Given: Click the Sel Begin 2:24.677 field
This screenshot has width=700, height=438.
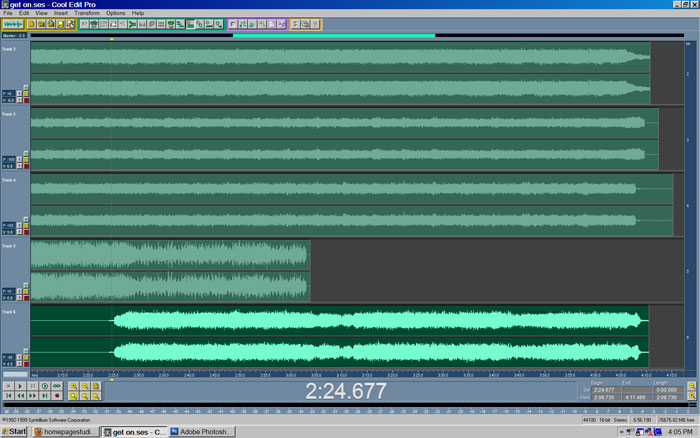Looking at the screenshot, I should coord(605,390).
